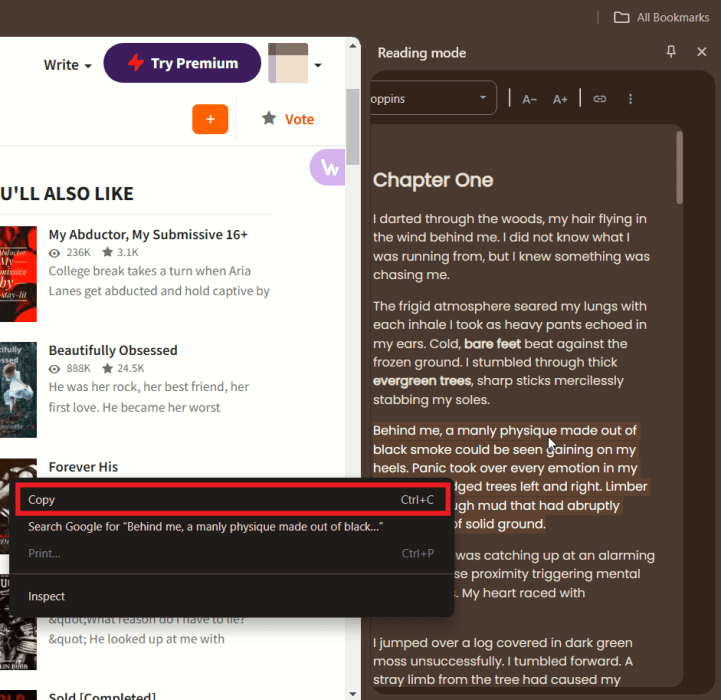Click the highlighted 'Behind me, a manly physique' paragraph
Viewport: 721px width, 700px height.
tap(510, 477)
